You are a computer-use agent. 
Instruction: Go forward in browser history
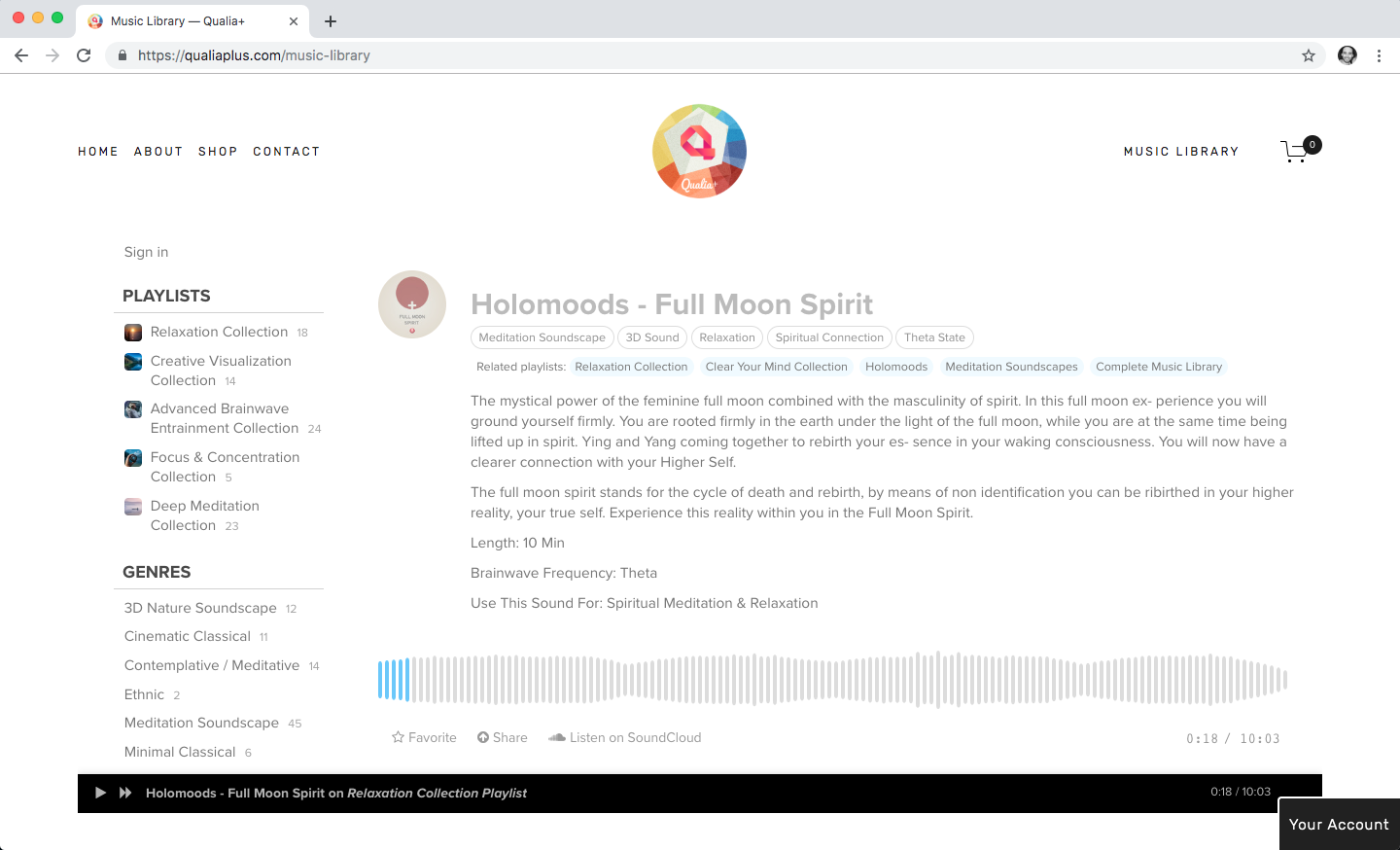coord(52,55)
